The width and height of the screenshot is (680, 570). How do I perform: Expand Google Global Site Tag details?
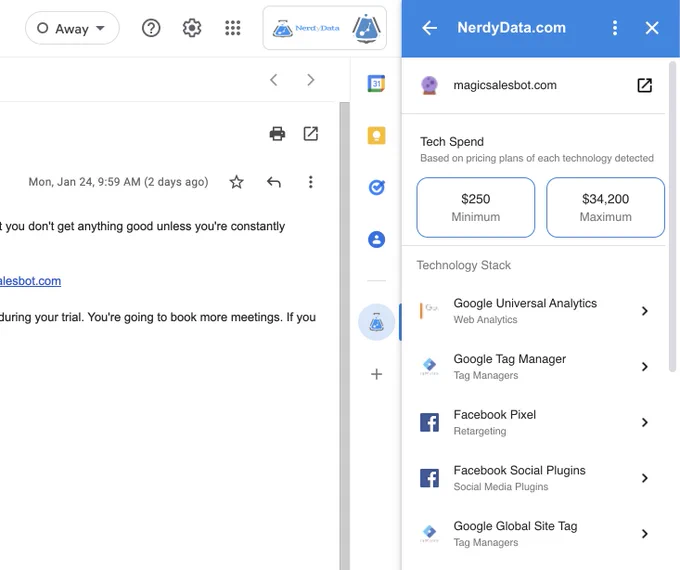point(644,534)
